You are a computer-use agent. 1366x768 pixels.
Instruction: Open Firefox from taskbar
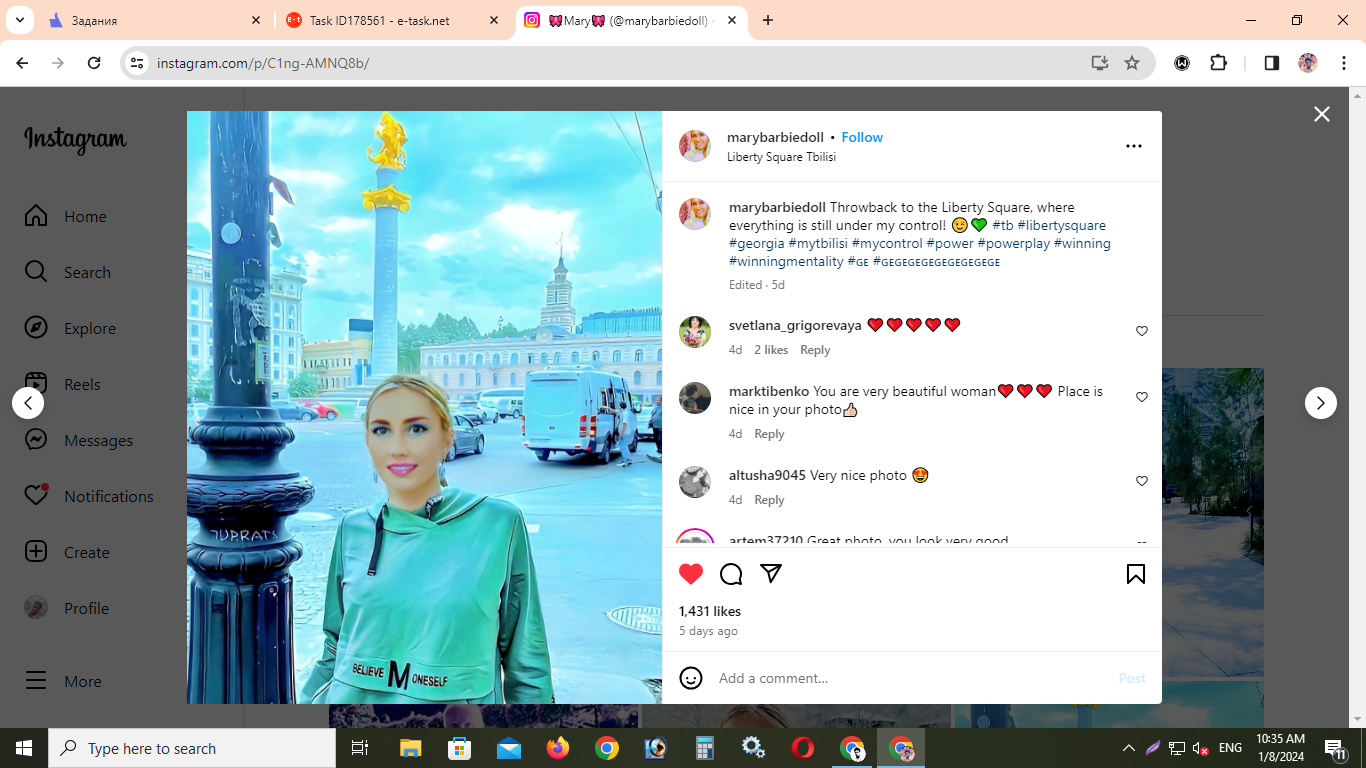(558, 748)
